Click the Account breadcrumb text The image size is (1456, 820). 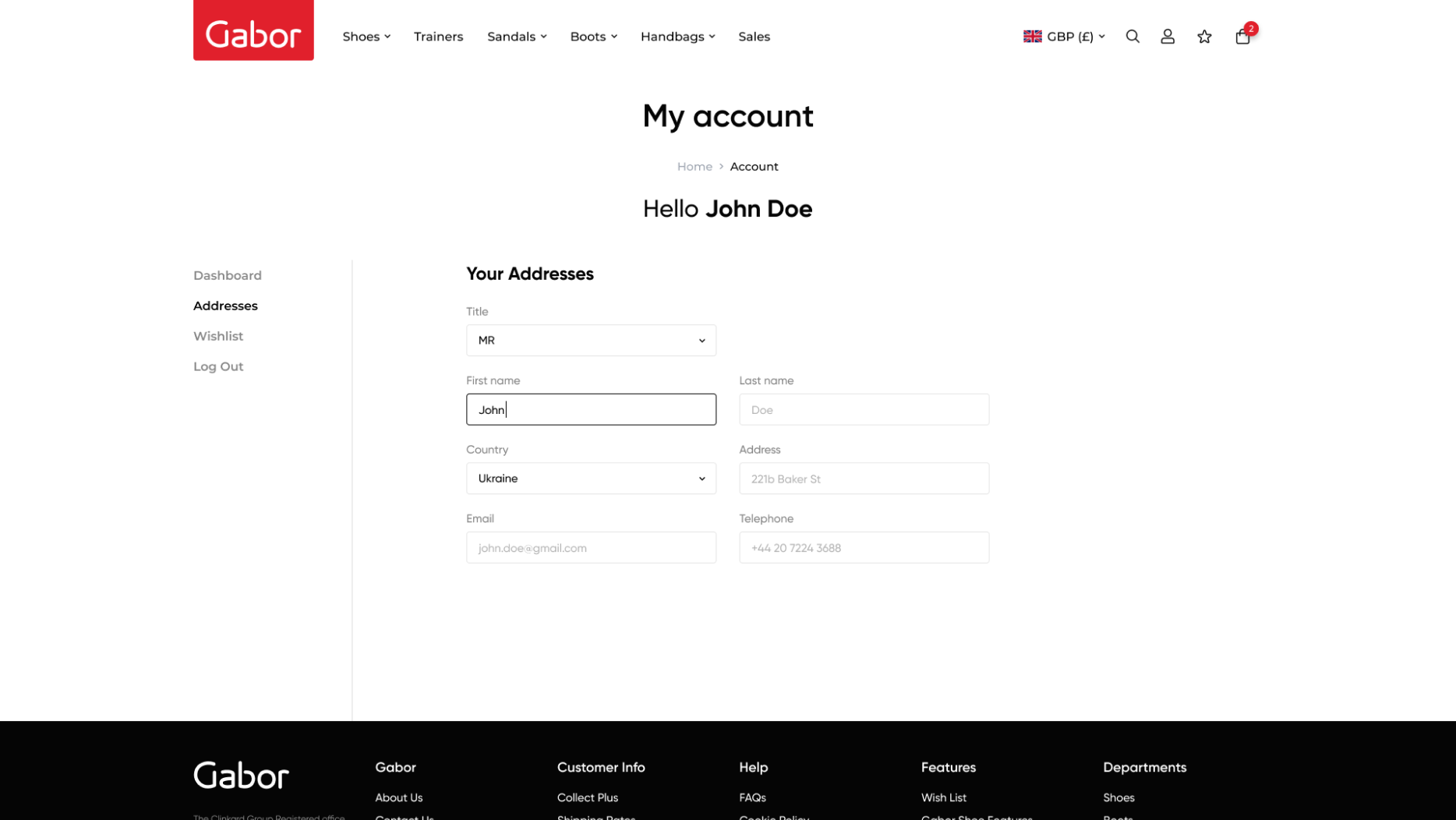click(x=754, y=167)
